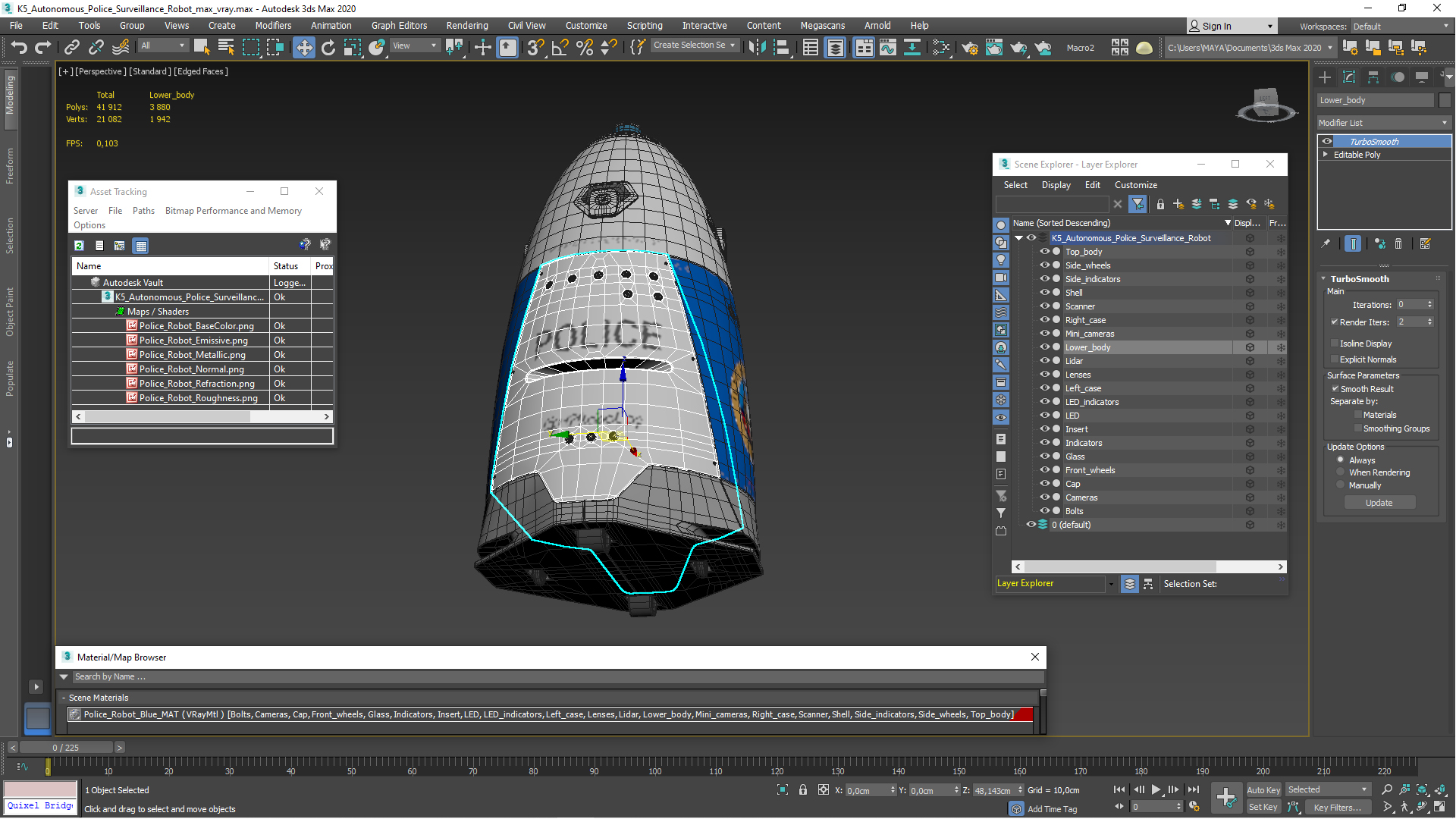Collapse the K5_Autonomous_Police_Surveillance_Robot layer
The image size is (1456, 819).
[1019, 238]
